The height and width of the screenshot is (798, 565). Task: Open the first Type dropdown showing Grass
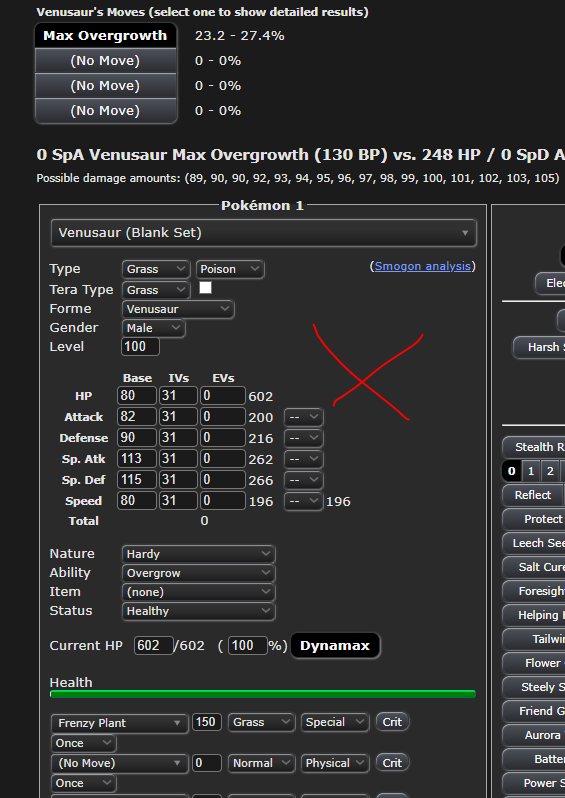pos(156,269)
